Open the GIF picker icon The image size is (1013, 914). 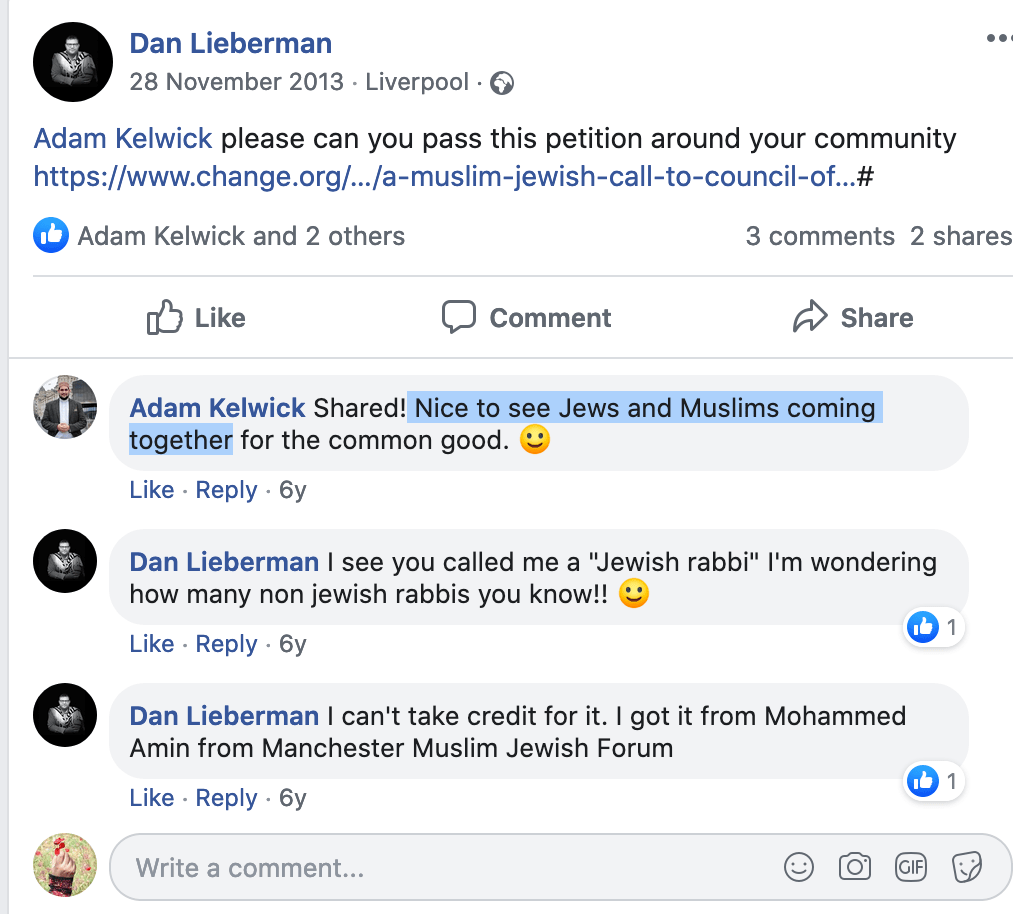click(911, 867)
